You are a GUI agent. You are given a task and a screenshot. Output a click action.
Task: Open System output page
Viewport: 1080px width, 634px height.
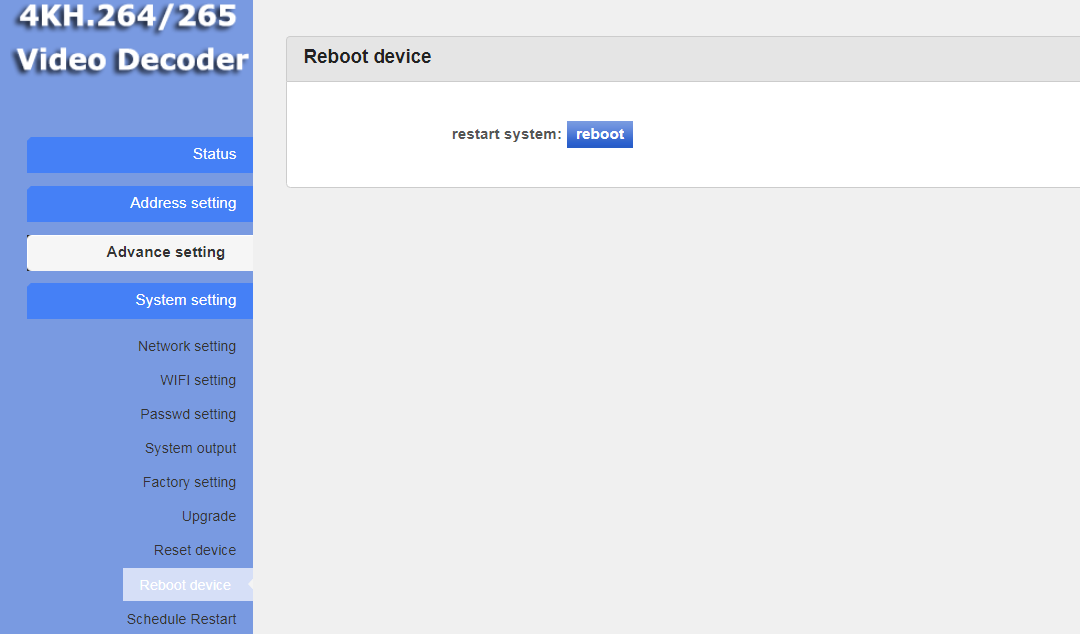(x=190, y=448)
